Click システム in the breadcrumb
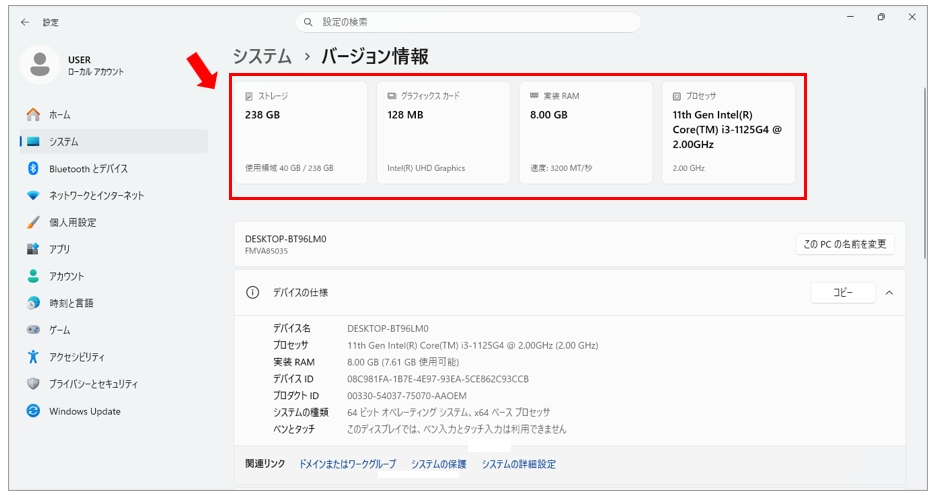The height and width of the screenshot is (495, 932). (x=262, y=56)
